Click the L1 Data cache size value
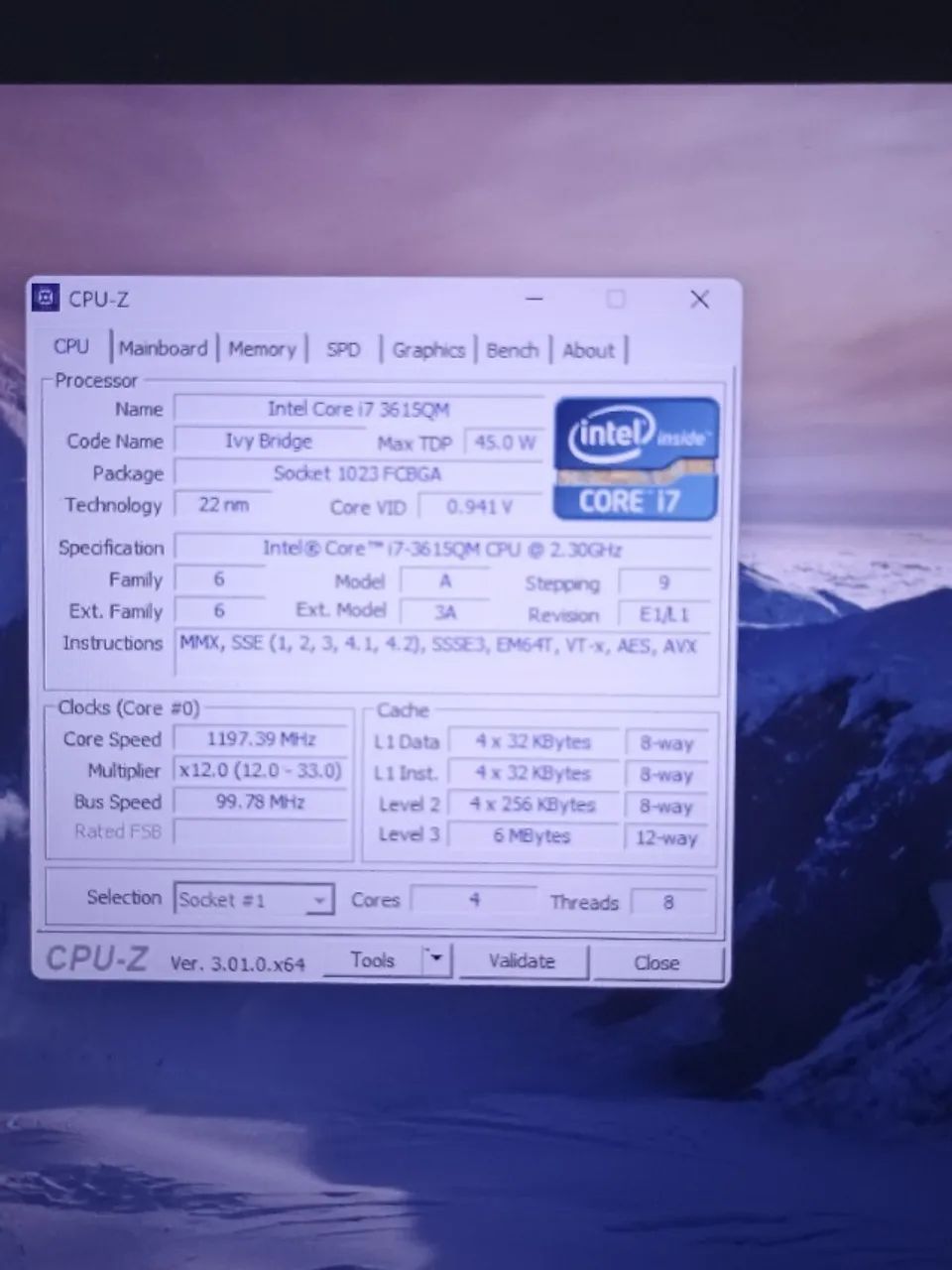Viewport: 952px width, 1270px height. click(x=534, y=742)
